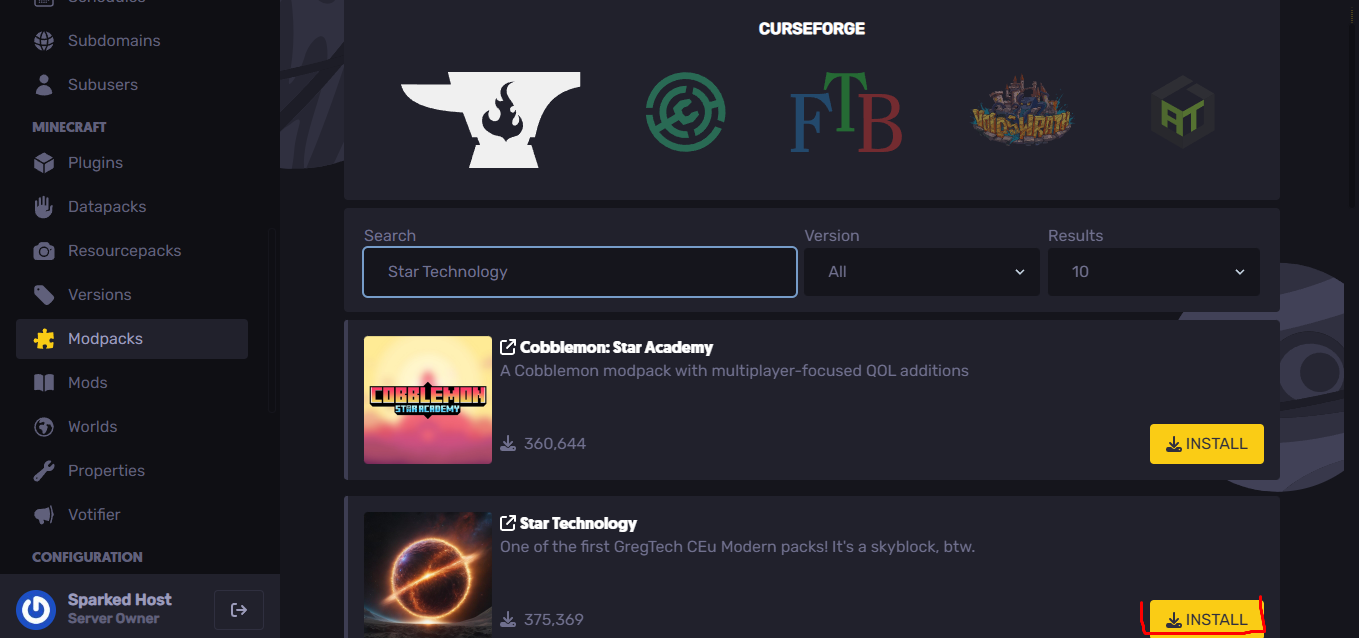
Task: Select the FTB modpack provider logo
Action: (846, 112)
